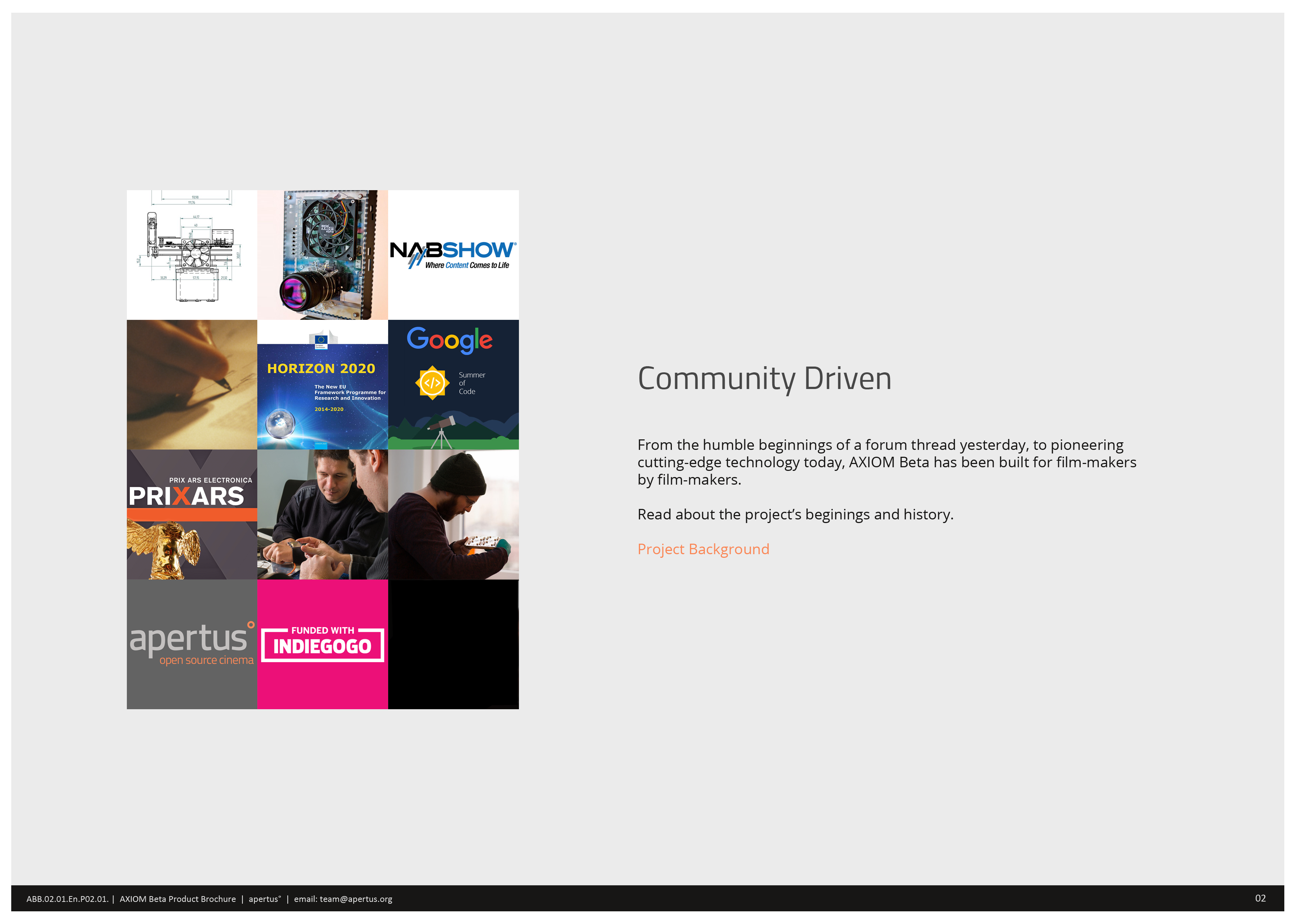Click the apertus° text in footer
Screen dimensions: 1297x924
(x=265, y=899)
